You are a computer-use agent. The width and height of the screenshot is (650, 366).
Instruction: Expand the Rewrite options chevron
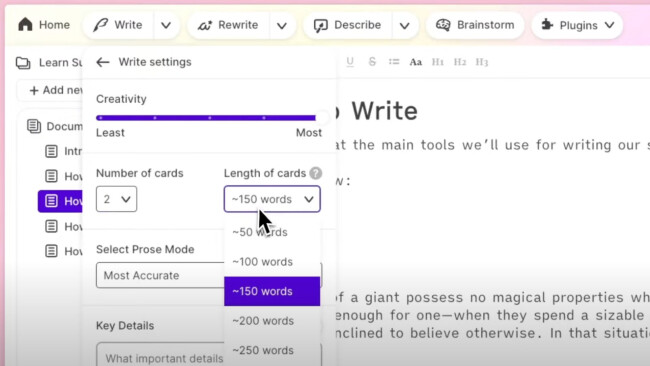coord(282,25)
